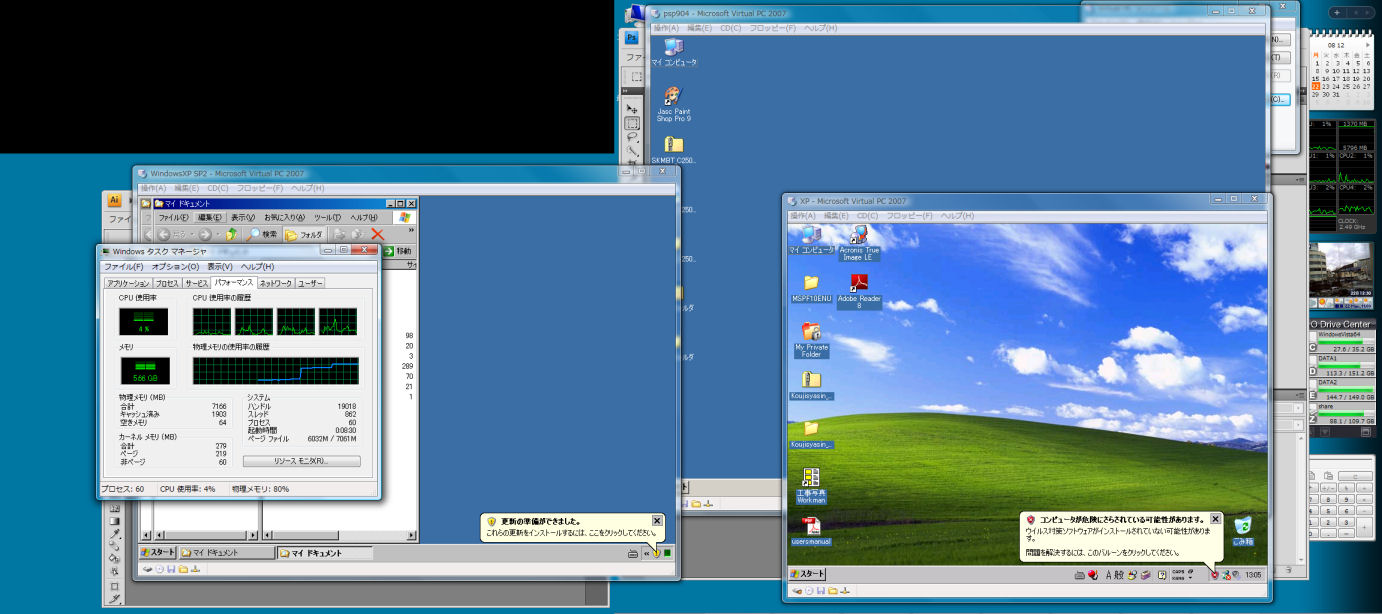Click スタート button in WindowsXP SP2 window
Screen dimensions: 1382x614
tap(158, 553)
